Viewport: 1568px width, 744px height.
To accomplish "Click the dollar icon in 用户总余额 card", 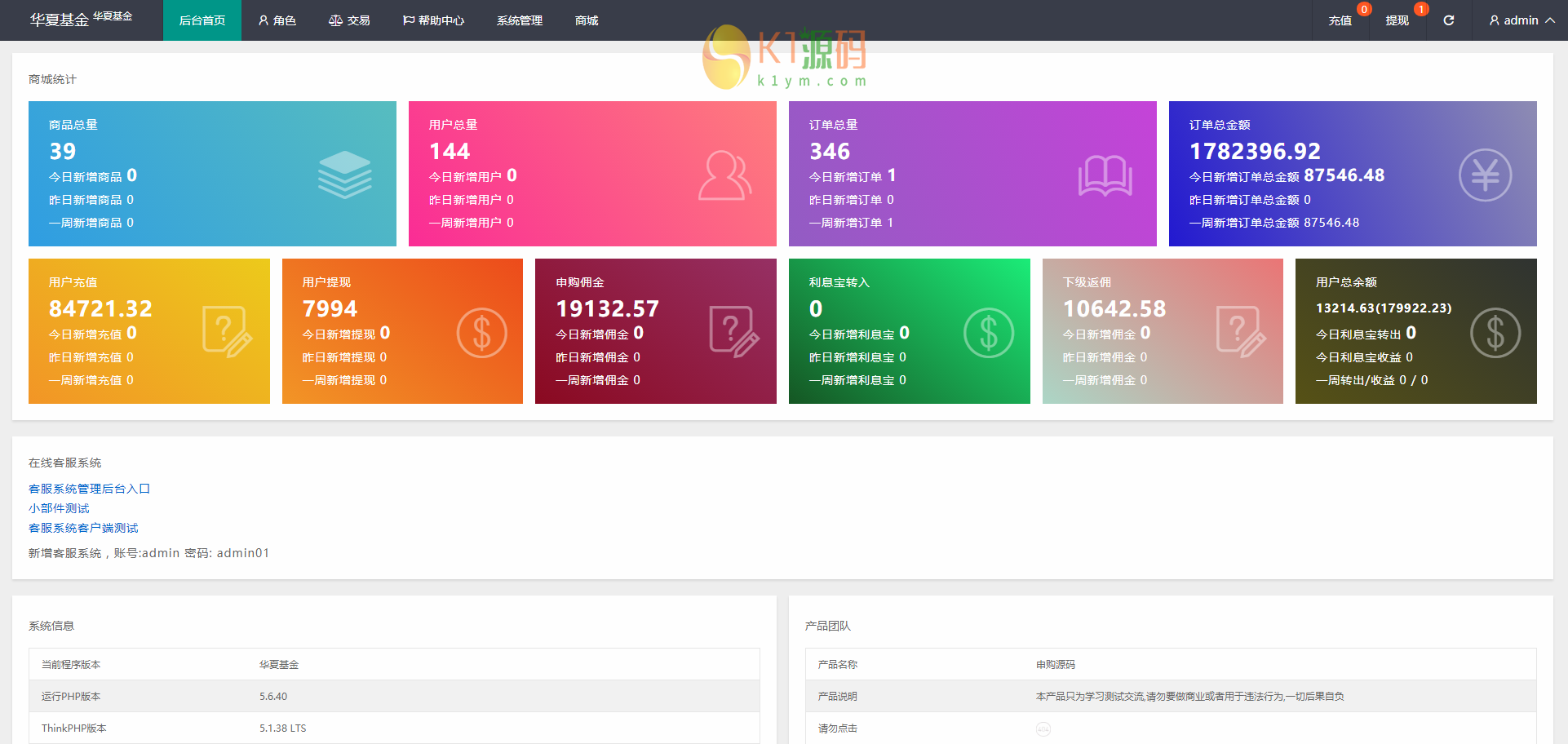I will coord(1495,333).
